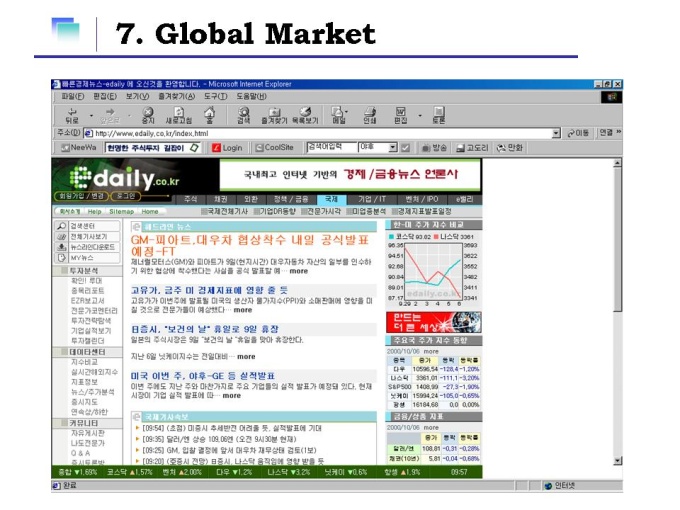
Task: Click the Mail (메일) toolbar icon
Action: click(x=338, y=115)
